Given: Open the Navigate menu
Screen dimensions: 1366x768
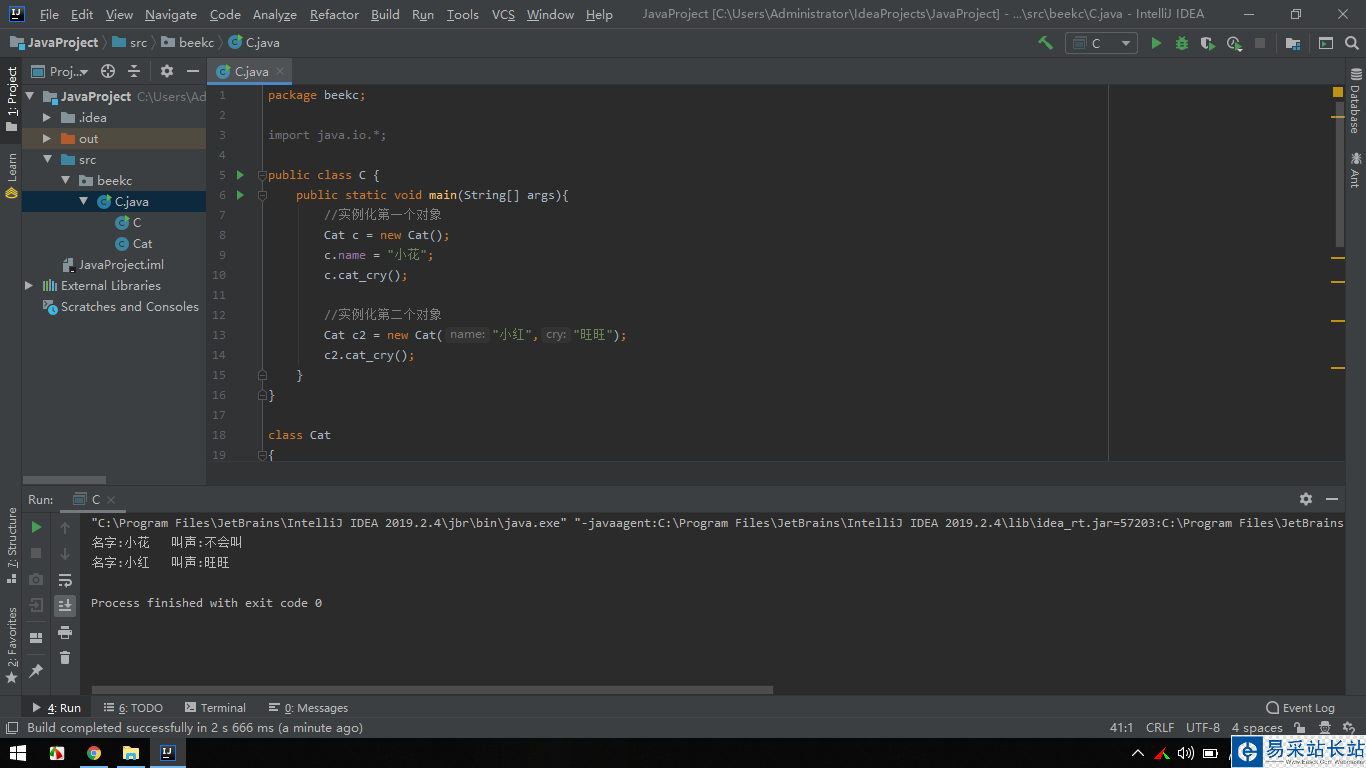Looking at the screenshot, I should pos(171,14).
